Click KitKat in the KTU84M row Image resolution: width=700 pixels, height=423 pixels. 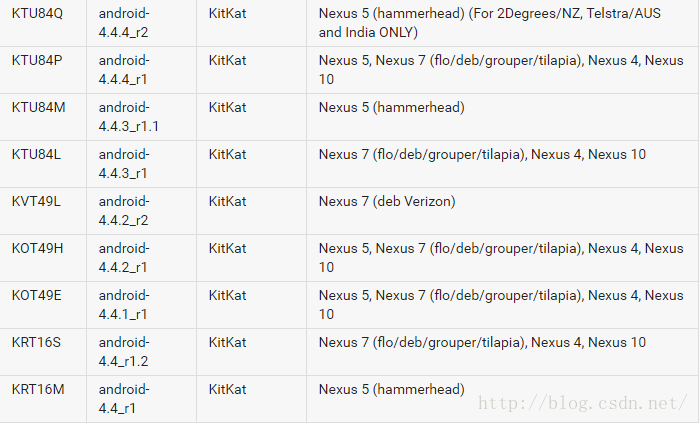pyautogui.click(x=228, y=107)
